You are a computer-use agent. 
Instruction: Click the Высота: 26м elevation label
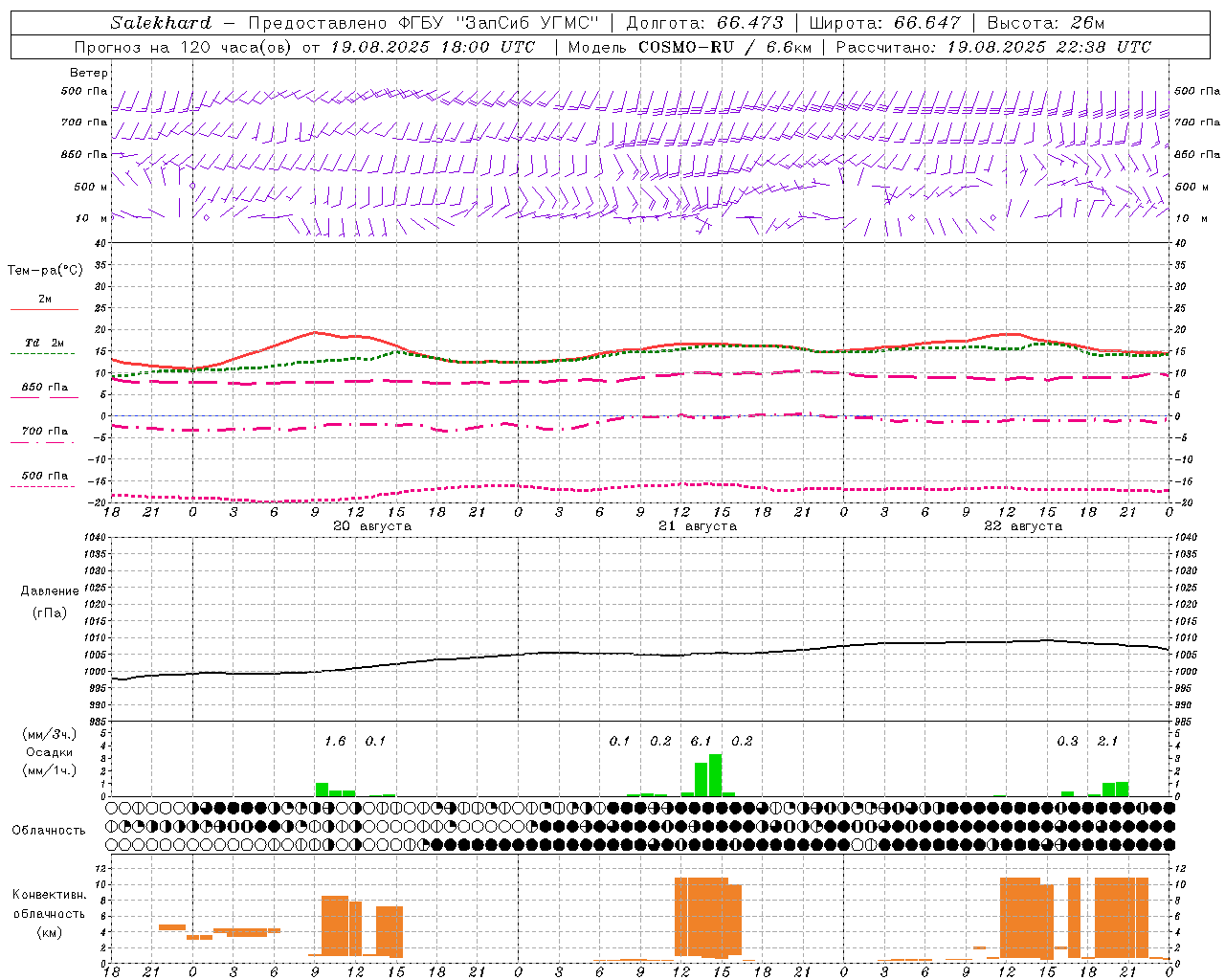click(1046, 23)
